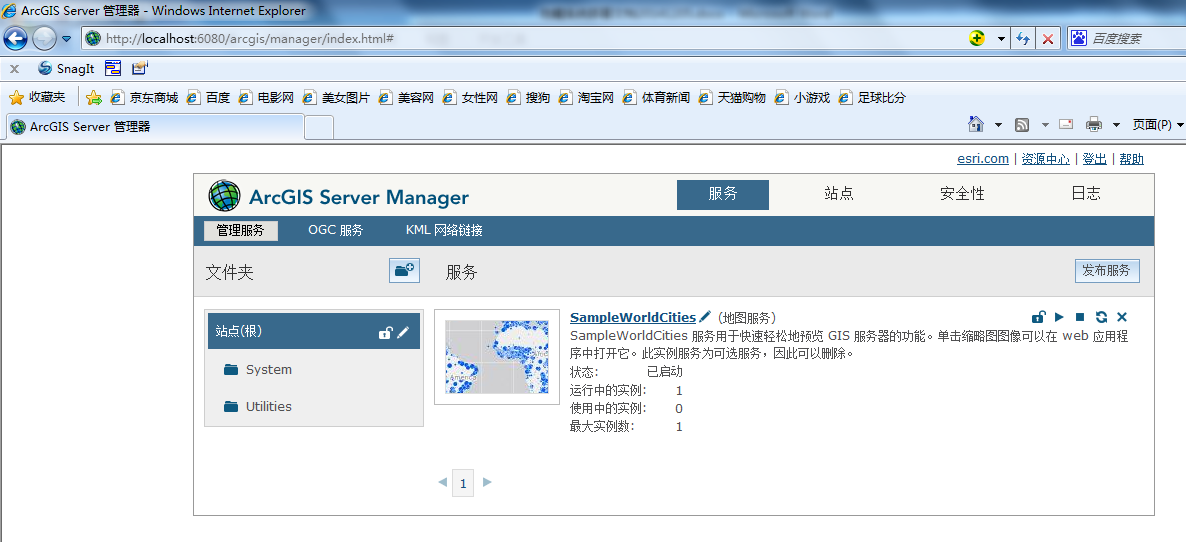Viewport: 1186px width, 542px height.
Task: Click the Print printer icon
Action: click(x=1094, y=125)
